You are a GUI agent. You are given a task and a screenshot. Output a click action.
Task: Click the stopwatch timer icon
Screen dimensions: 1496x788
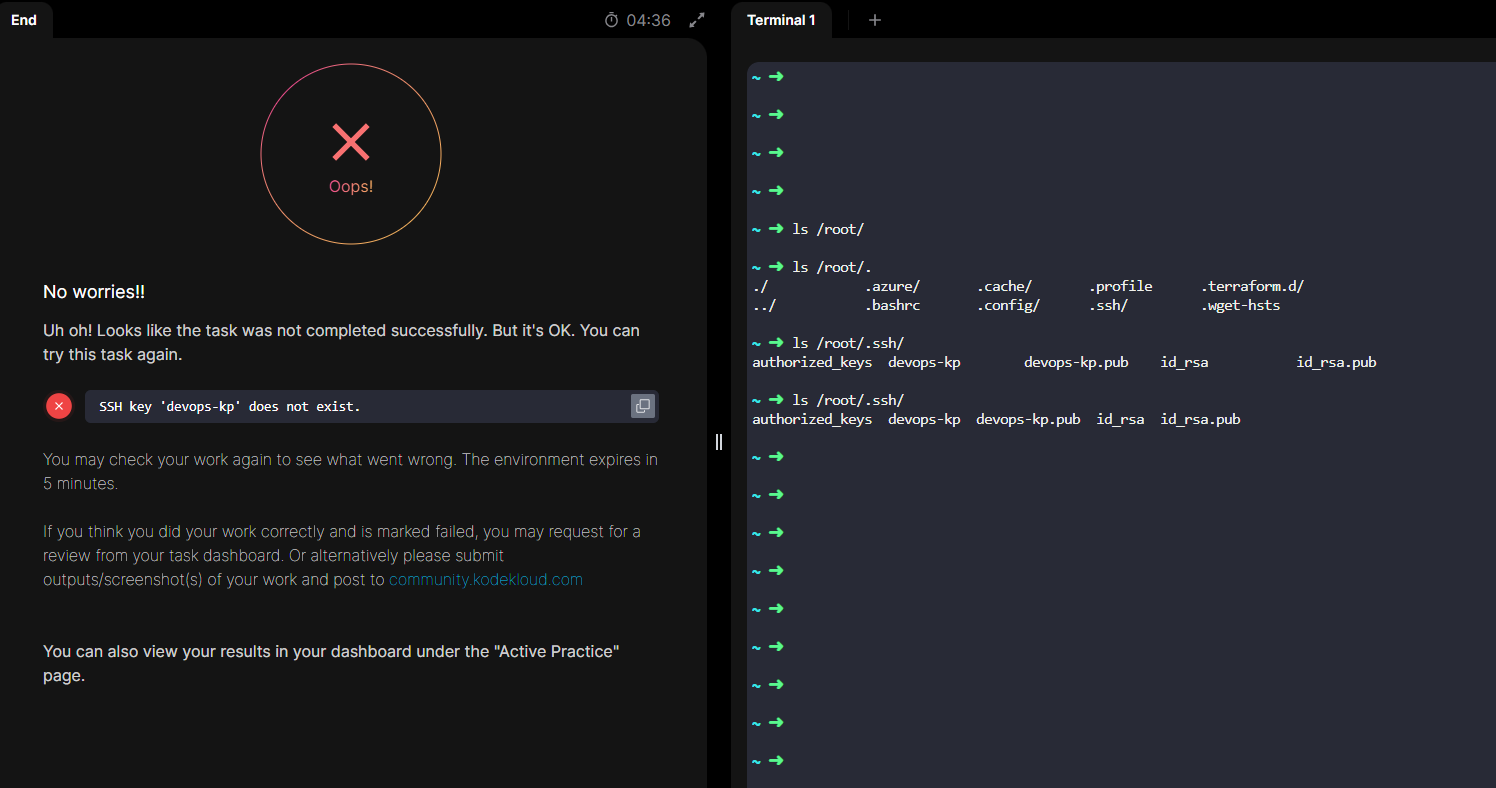click(612, 20)
